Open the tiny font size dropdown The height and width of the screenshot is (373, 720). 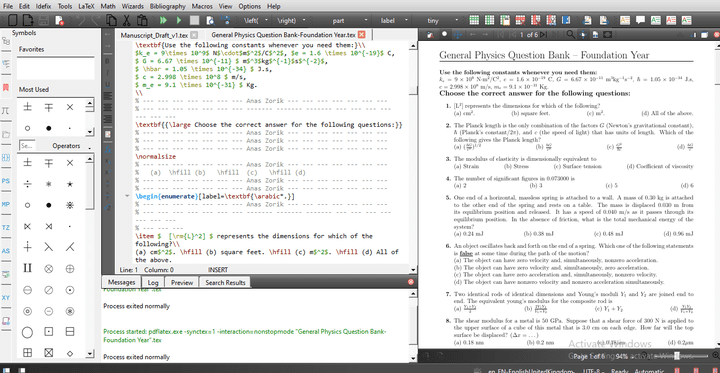tap(441, 20)
